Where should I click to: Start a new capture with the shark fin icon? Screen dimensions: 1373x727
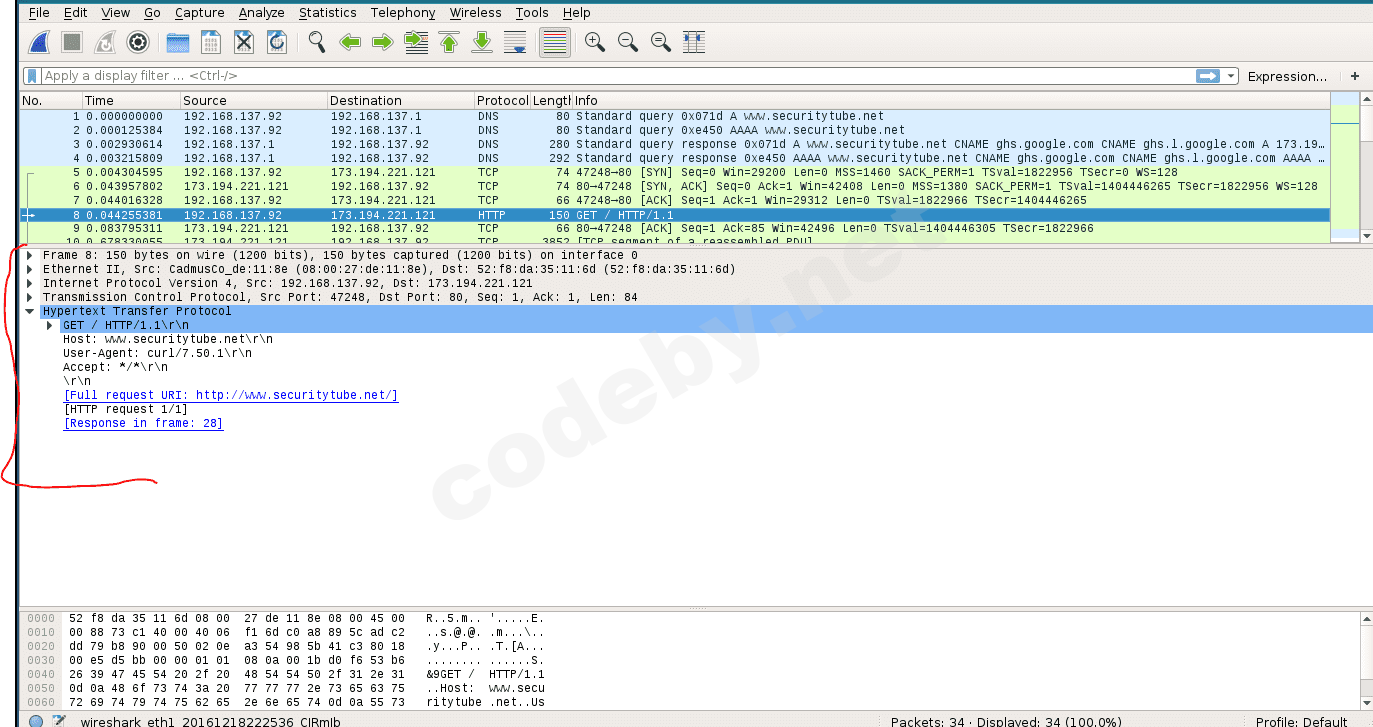click(39, 42)
